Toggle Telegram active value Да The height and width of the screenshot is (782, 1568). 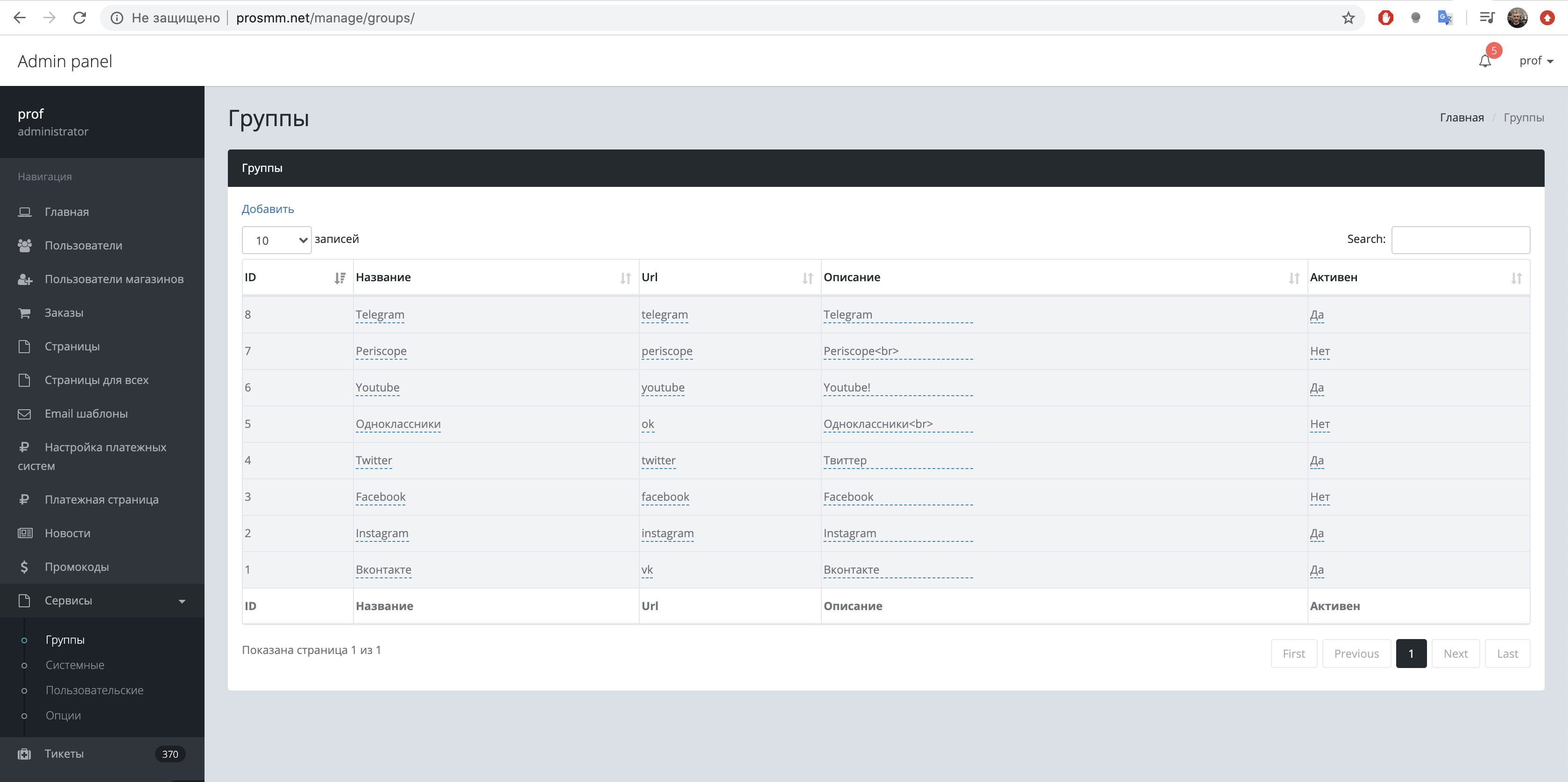1316,315
